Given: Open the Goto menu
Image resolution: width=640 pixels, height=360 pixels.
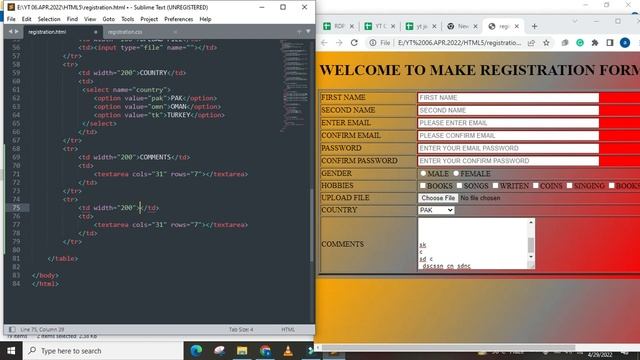Looking at the screenshot, I should pos(109,19).
